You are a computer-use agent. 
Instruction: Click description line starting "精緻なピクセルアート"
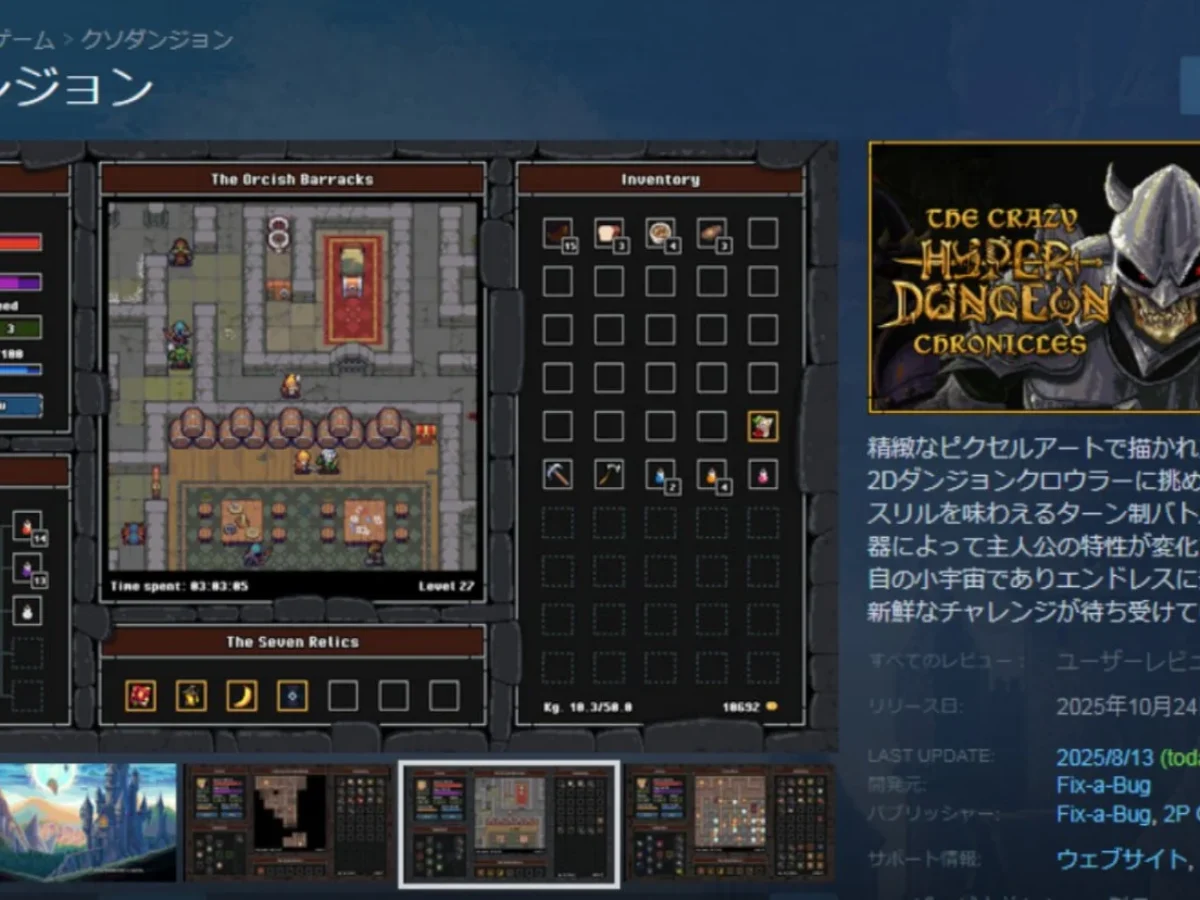(1033, 447)
